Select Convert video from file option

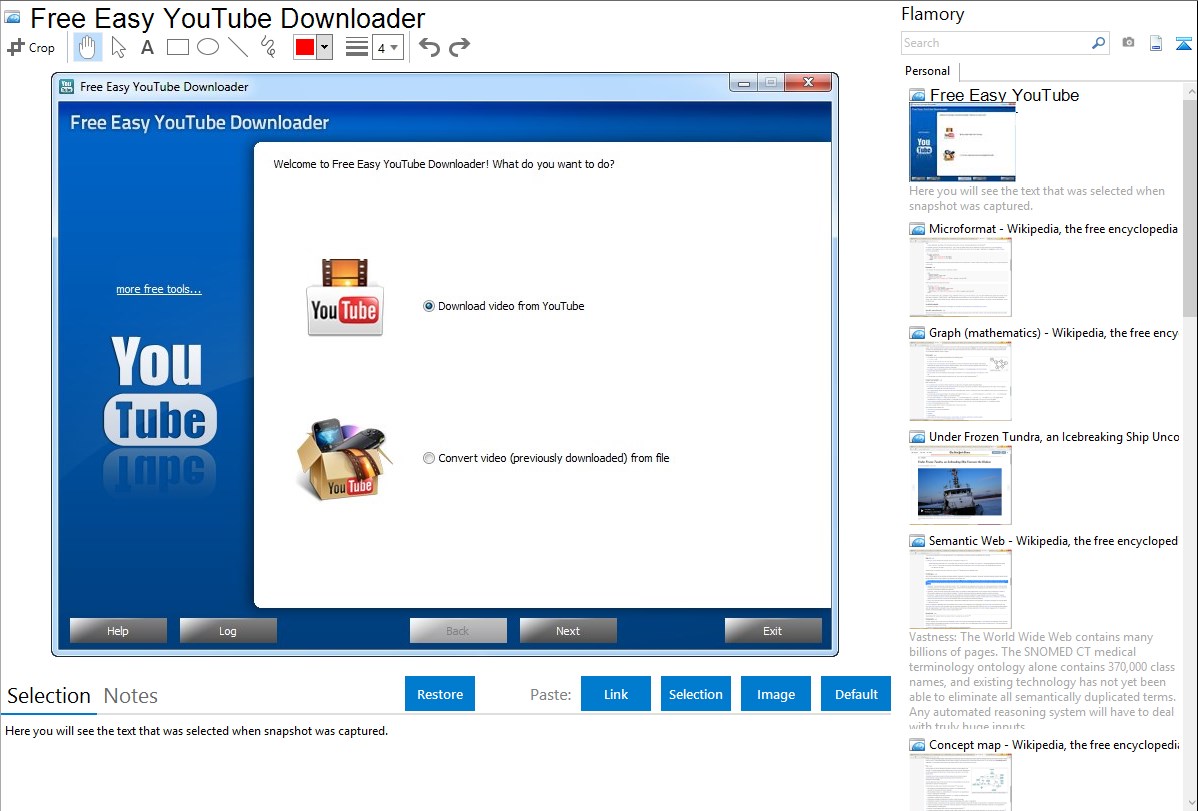coord(546,458)
